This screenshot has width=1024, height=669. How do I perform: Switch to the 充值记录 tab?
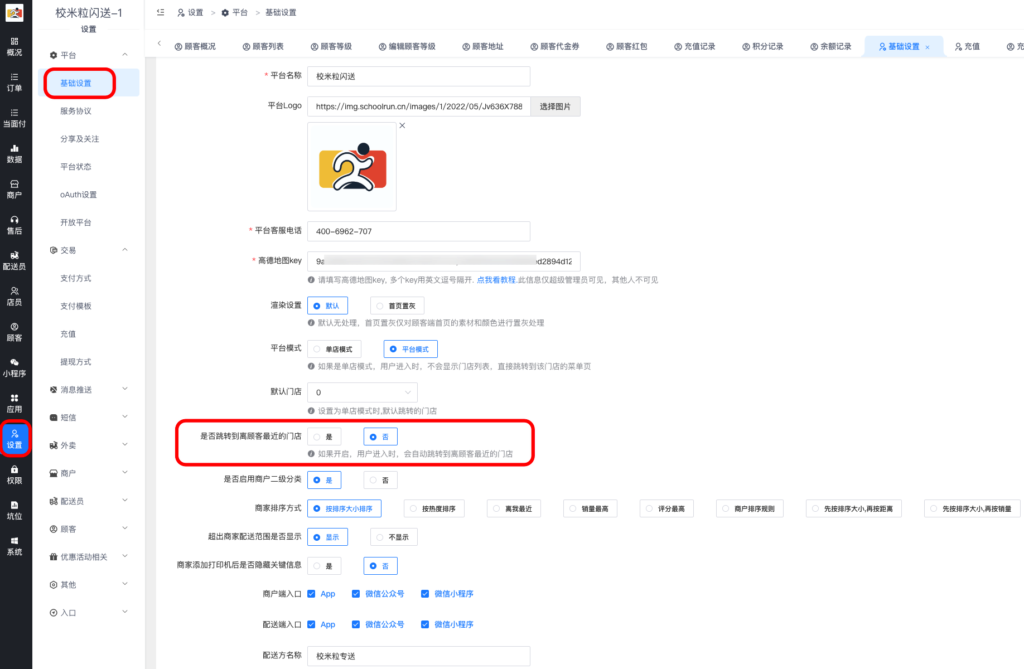pyautogui.click(x=695, y=45)
